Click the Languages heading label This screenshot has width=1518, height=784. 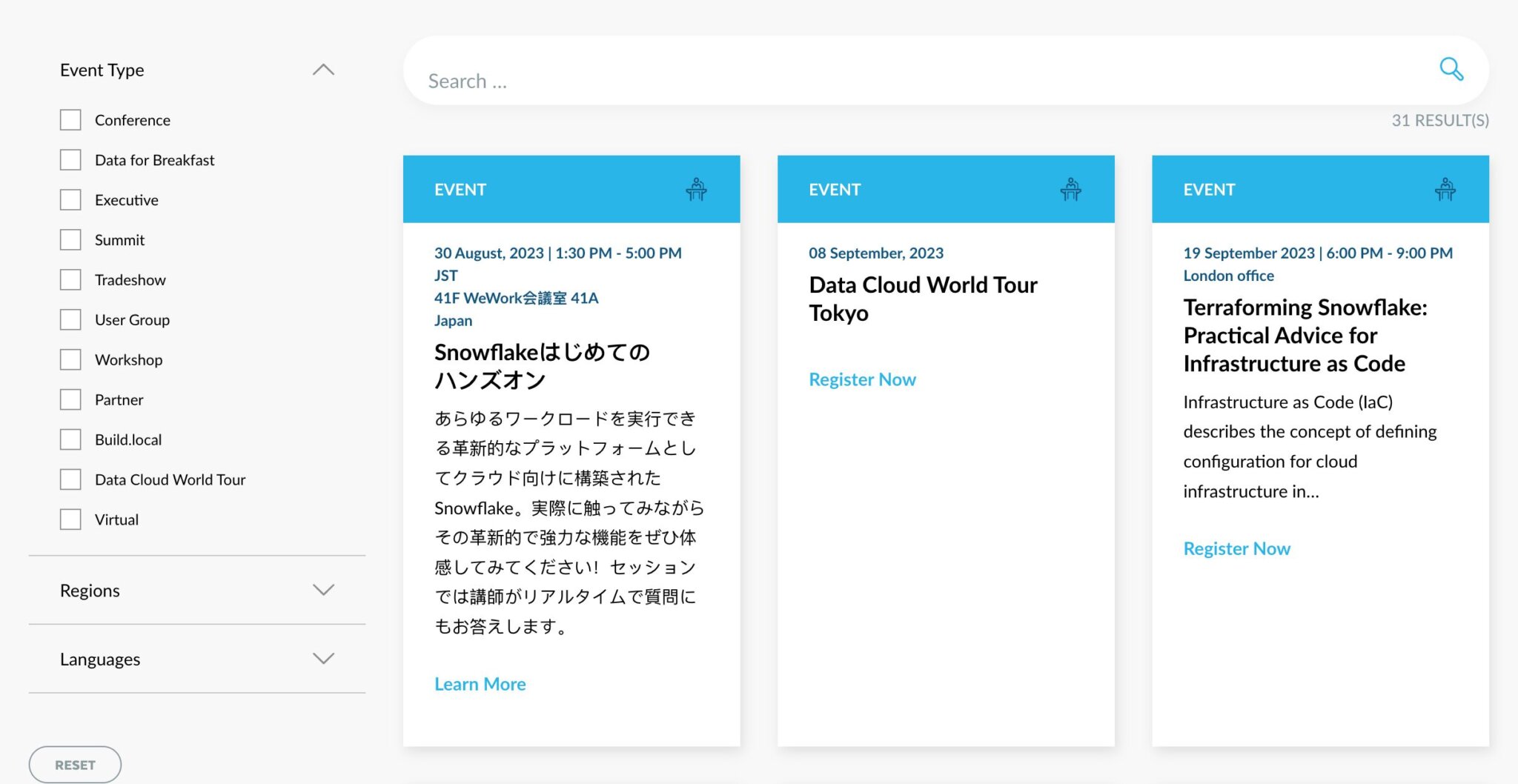tap(100, 659)
